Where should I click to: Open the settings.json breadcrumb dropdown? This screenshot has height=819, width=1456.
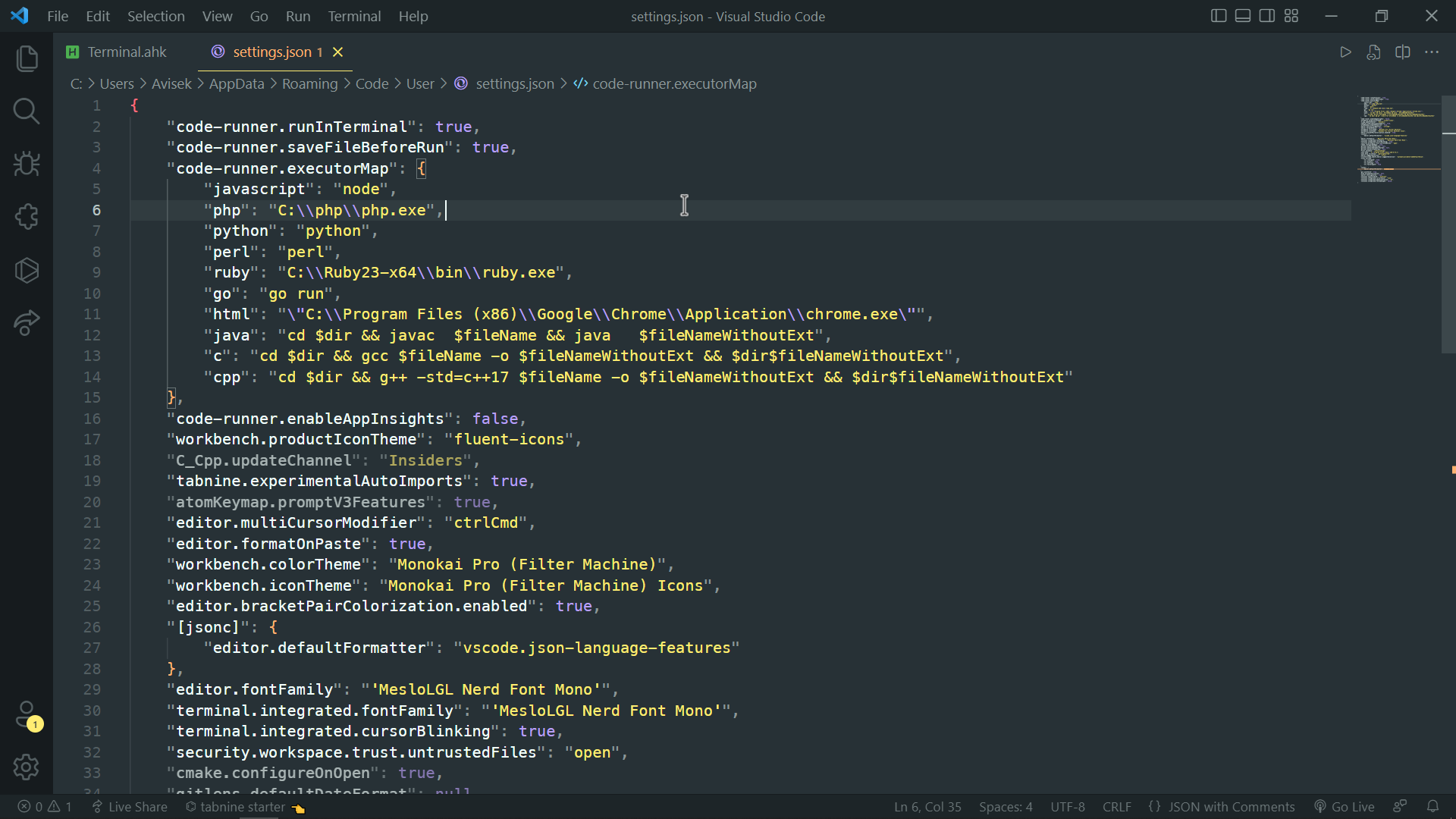[514, 83]
